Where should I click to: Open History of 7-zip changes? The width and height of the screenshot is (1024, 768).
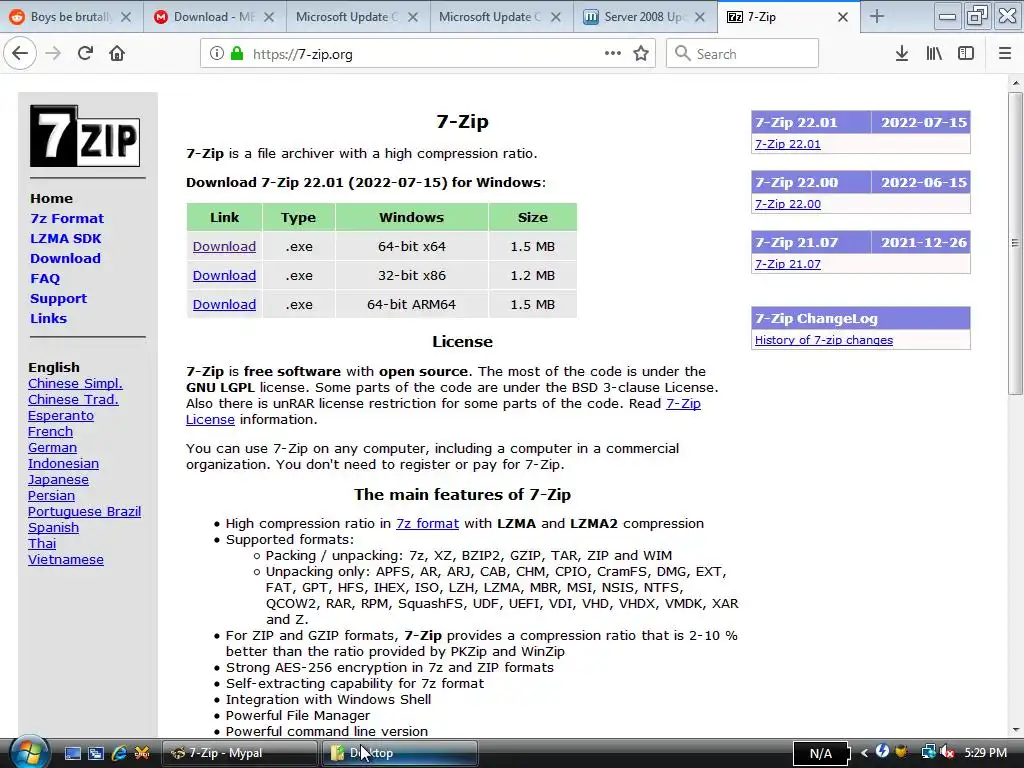pyautogui.click(x=824, y=340)
